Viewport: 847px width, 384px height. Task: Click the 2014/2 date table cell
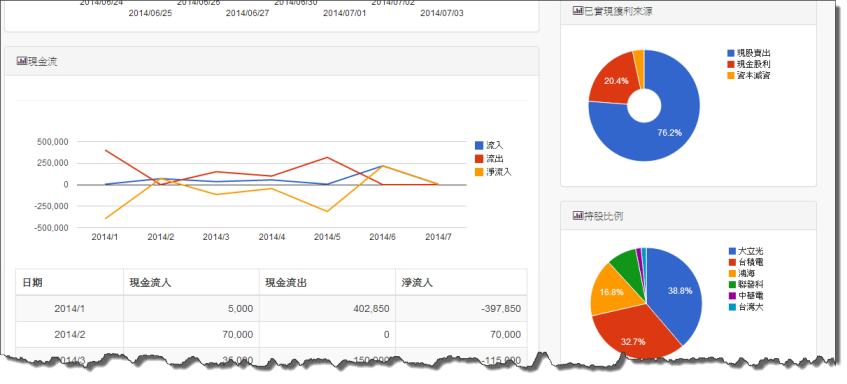(x=70, y=334)
